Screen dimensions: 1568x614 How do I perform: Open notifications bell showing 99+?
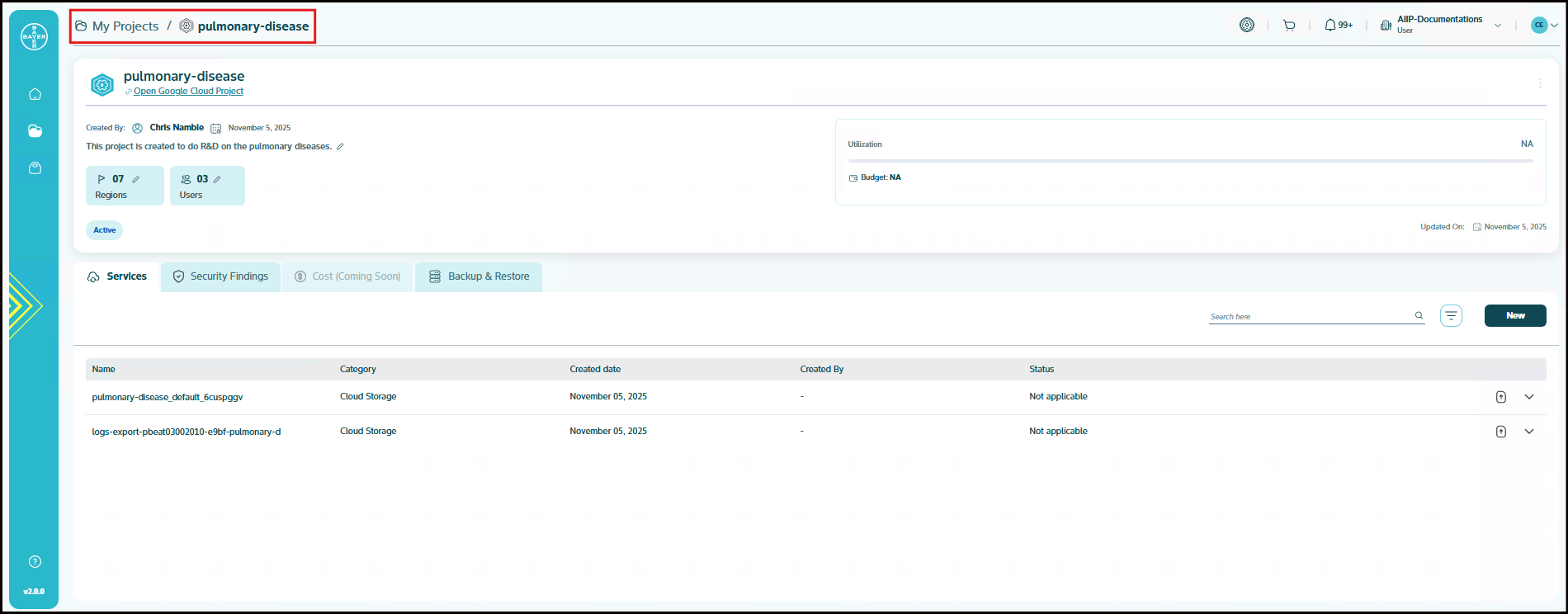coord(1338,26)
